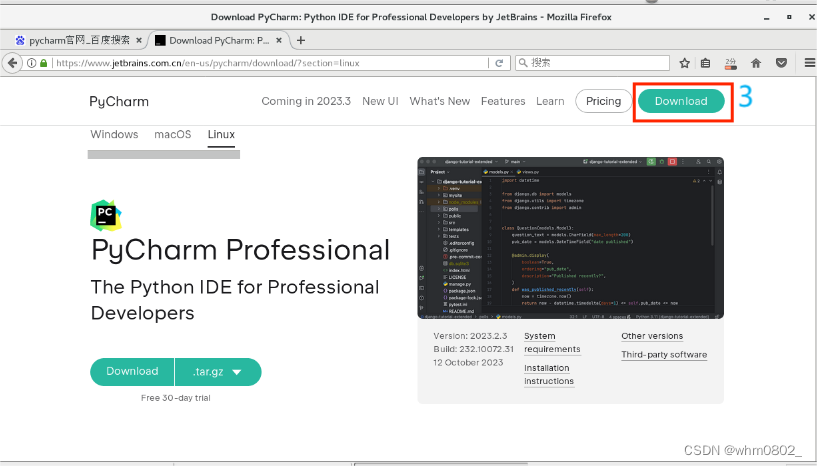Open Third-party software link
817x466 pixels.
pos(664,354)
